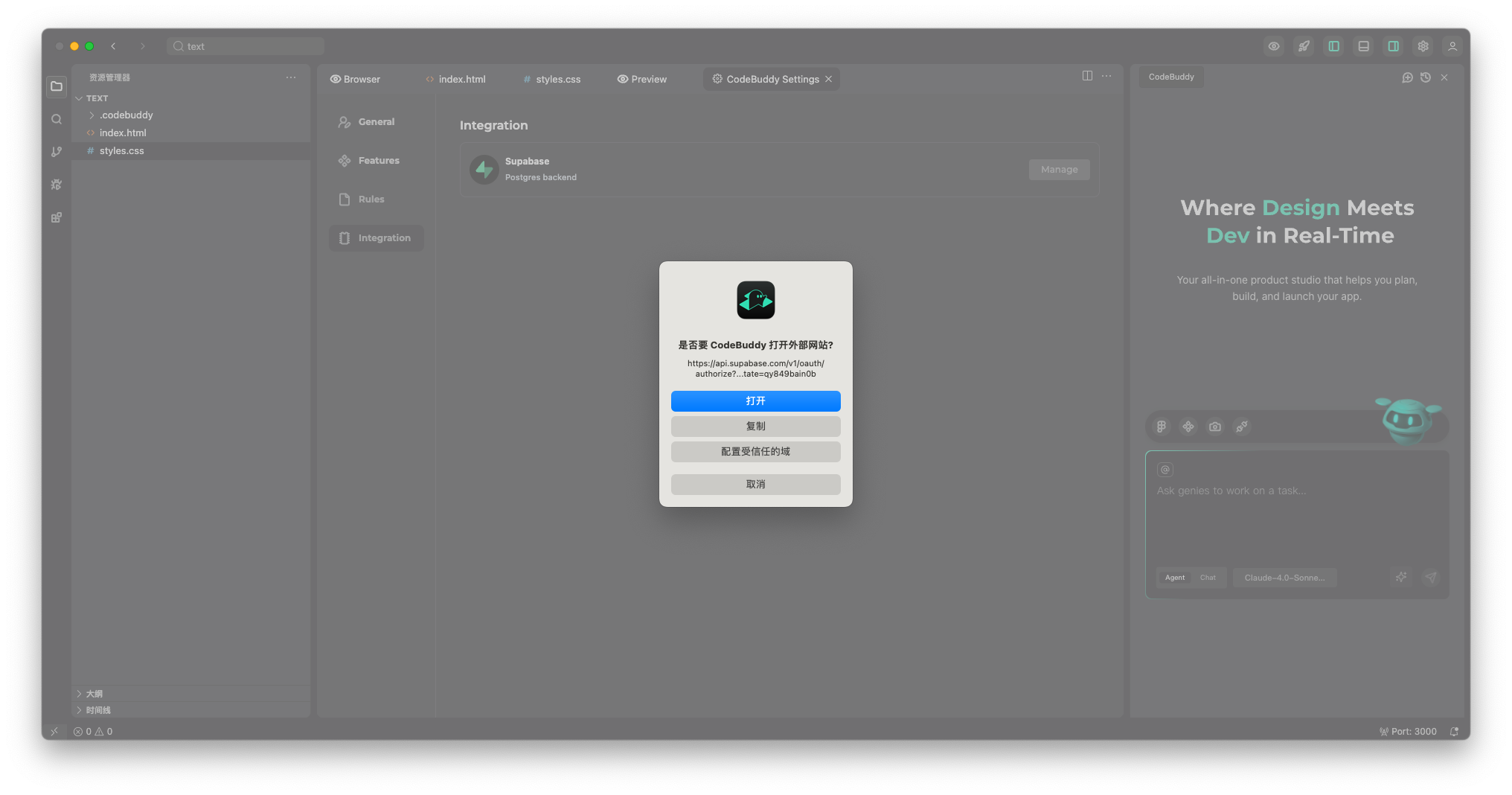Click 配置受信任的域 button
The height and width of the screenshot is (795, 1512).
(x=755, y=452)
